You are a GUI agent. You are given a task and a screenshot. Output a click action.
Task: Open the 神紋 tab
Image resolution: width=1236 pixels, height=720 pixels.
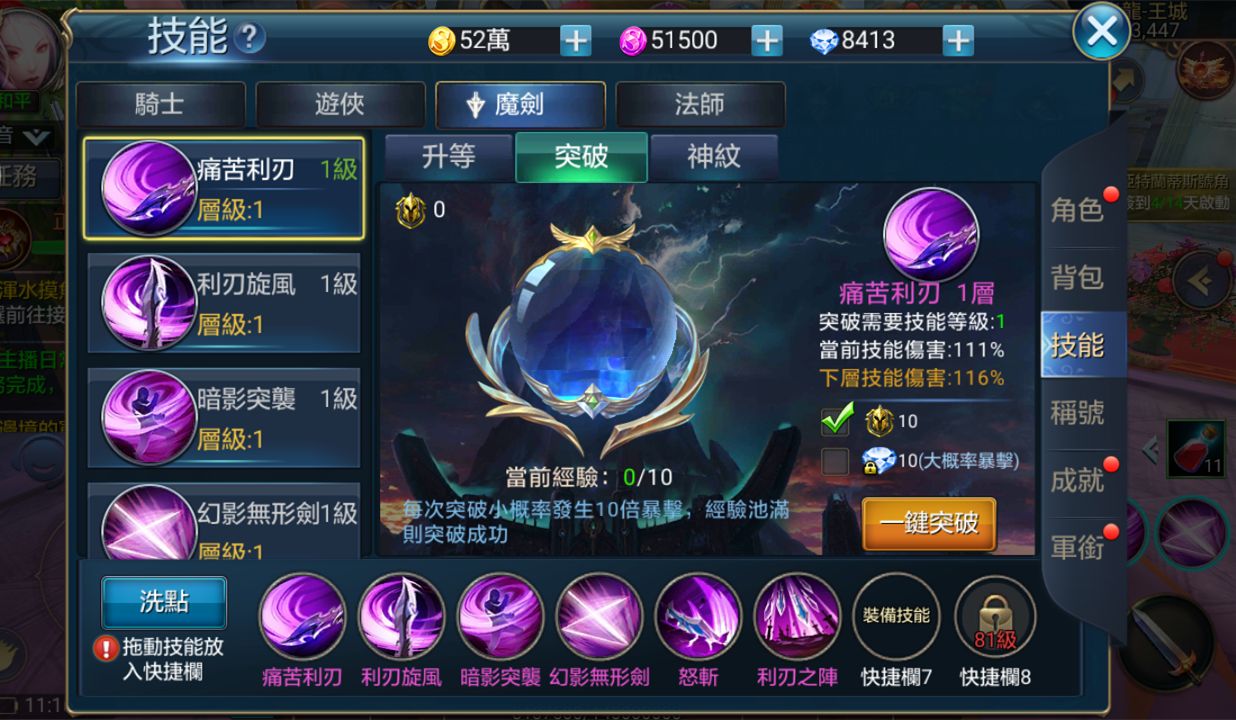[714, 157]
